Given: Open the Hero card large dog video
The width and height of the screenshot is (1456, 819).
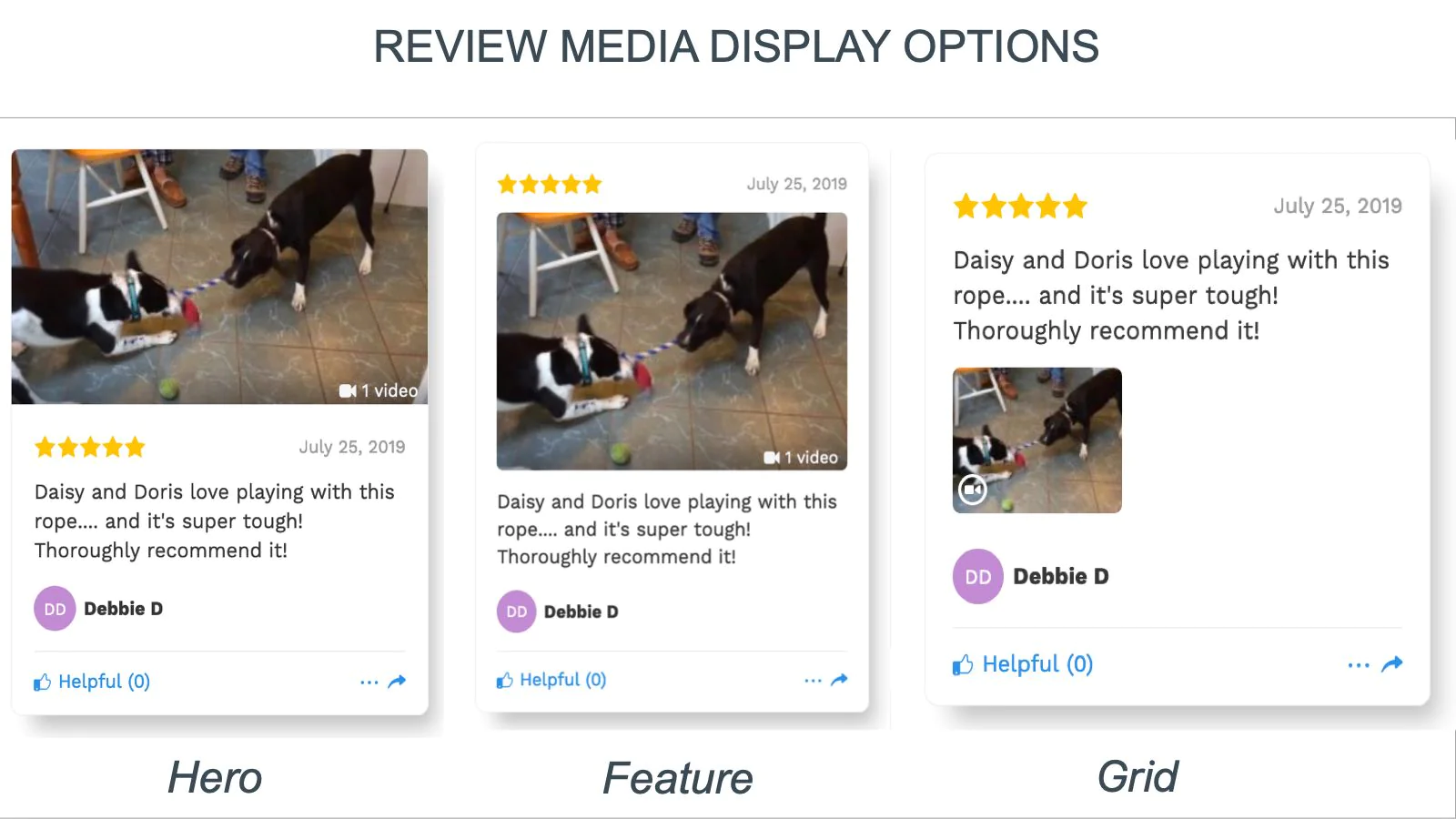Looking at the screenshot, I should 219,277.
